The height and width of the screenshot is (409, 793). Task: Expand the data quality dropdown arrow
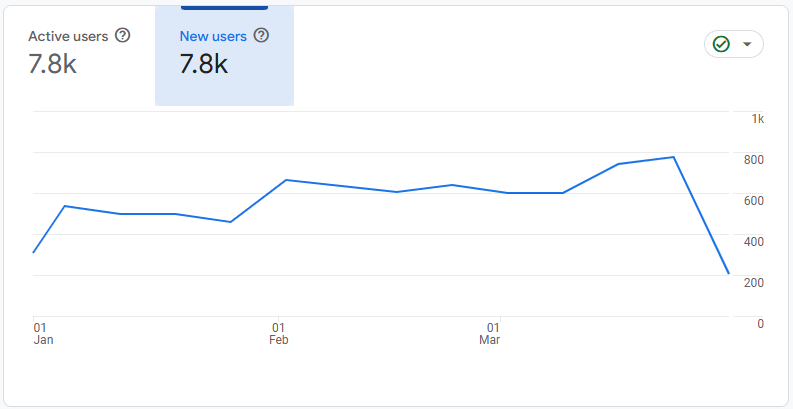(x=747, y=44)
